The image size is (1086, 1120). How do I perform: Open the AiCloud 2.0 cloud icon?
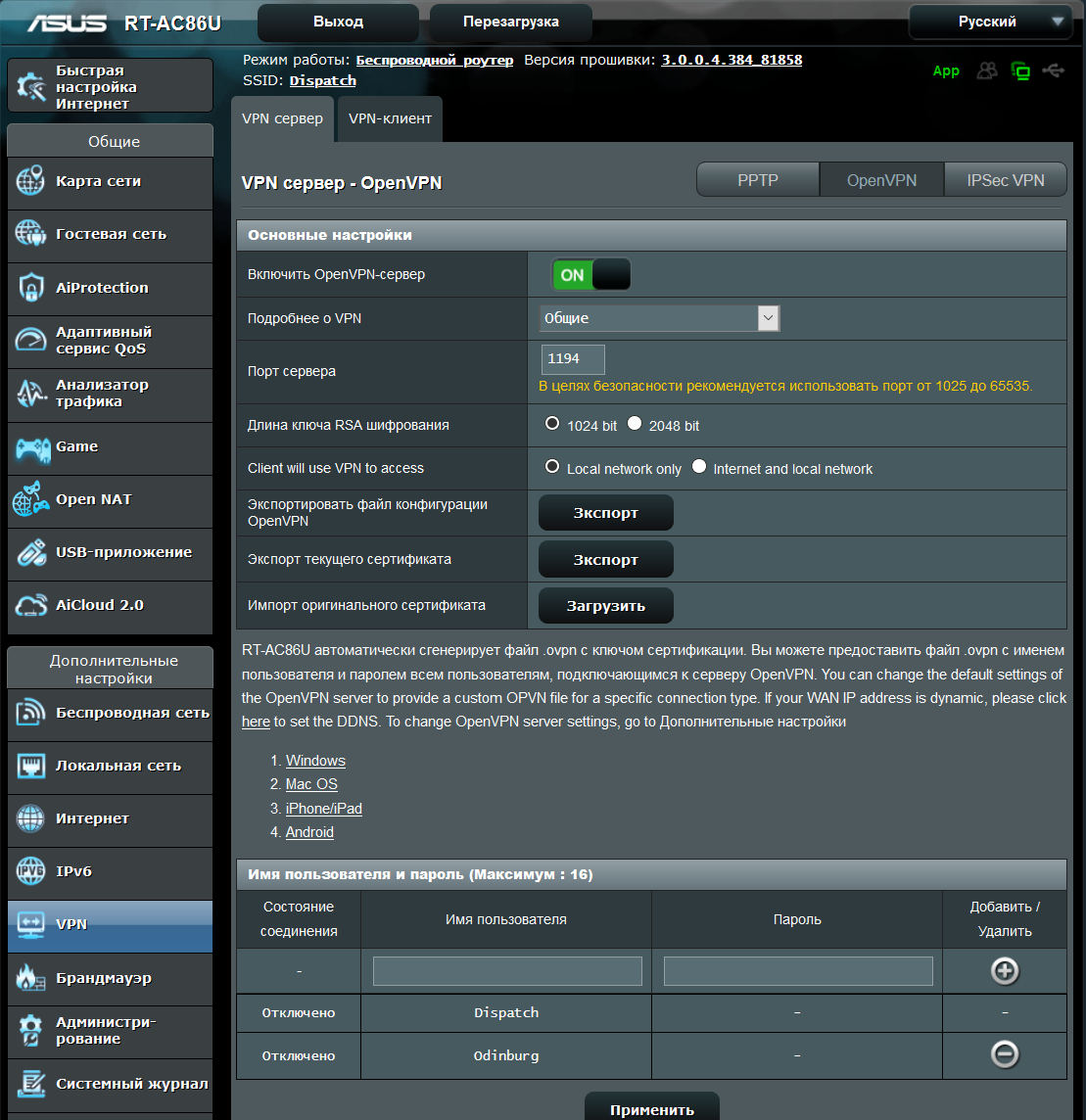(31, 606)
